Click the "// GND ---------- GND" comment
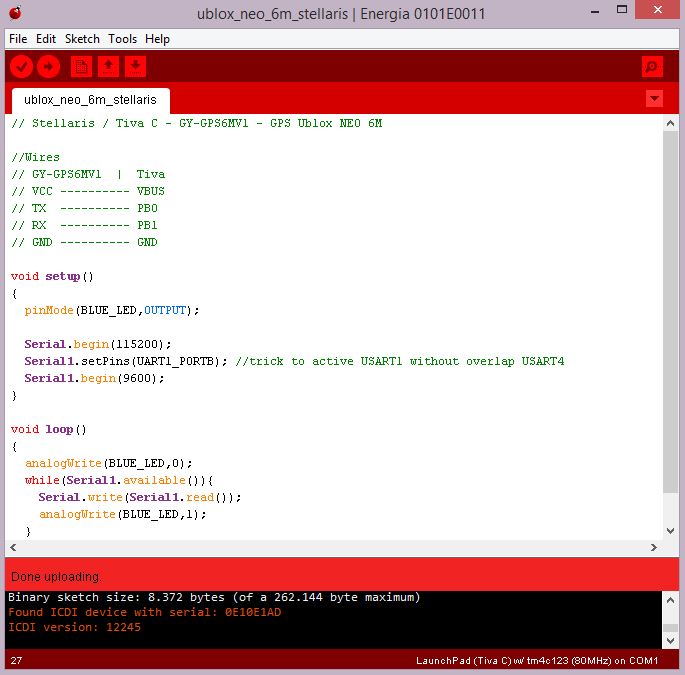This screenshot has width=685, height=675. (84, 242)
